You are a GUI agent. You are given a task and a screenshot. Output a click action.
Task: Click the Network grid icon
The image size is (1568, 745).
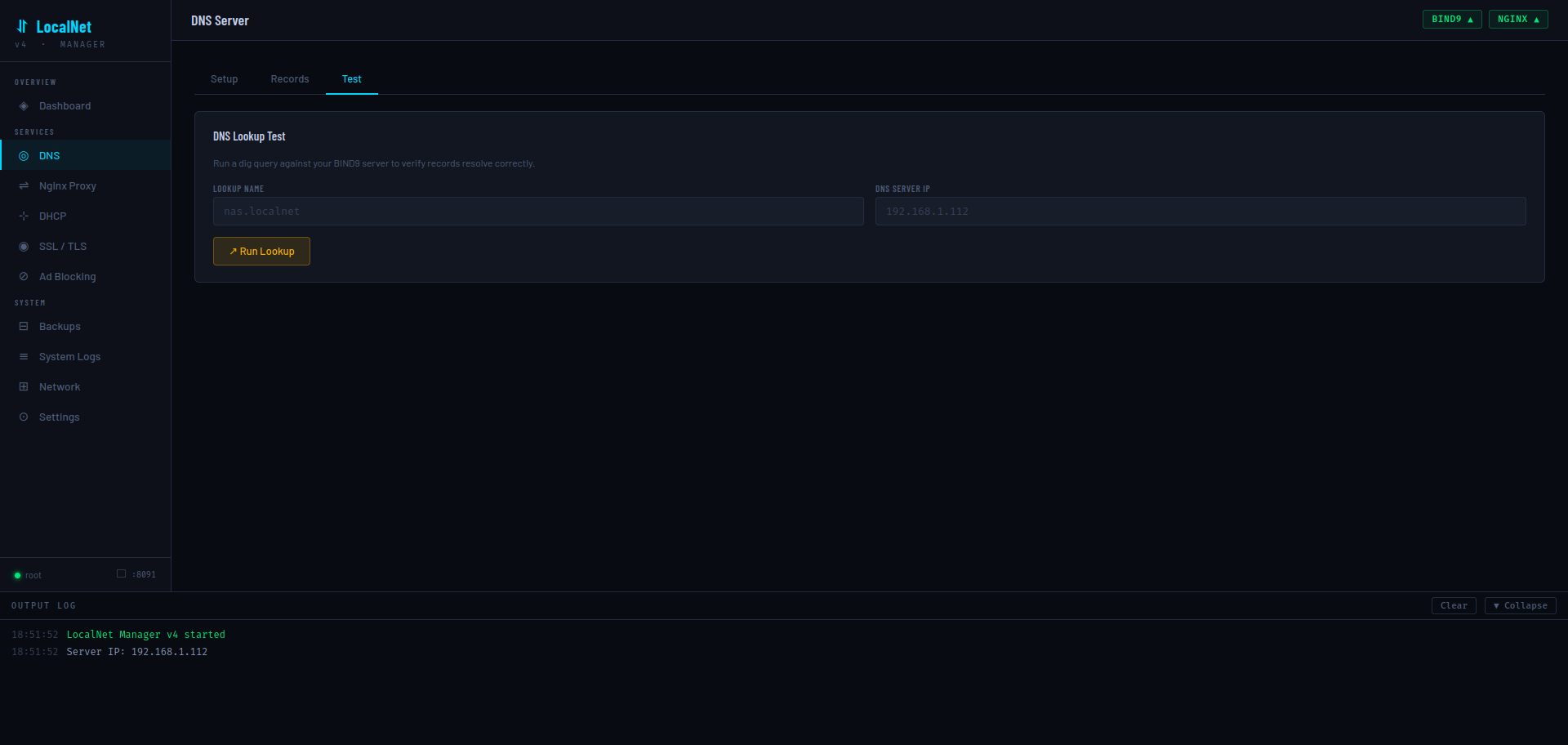pyautogui.click(x=24, y=387)
